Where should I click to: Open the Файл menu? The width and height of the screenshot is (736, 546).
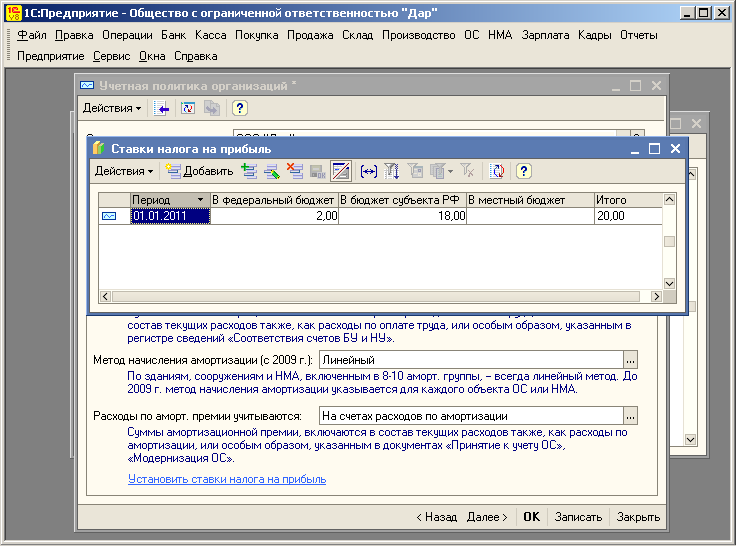pos(32,35)
